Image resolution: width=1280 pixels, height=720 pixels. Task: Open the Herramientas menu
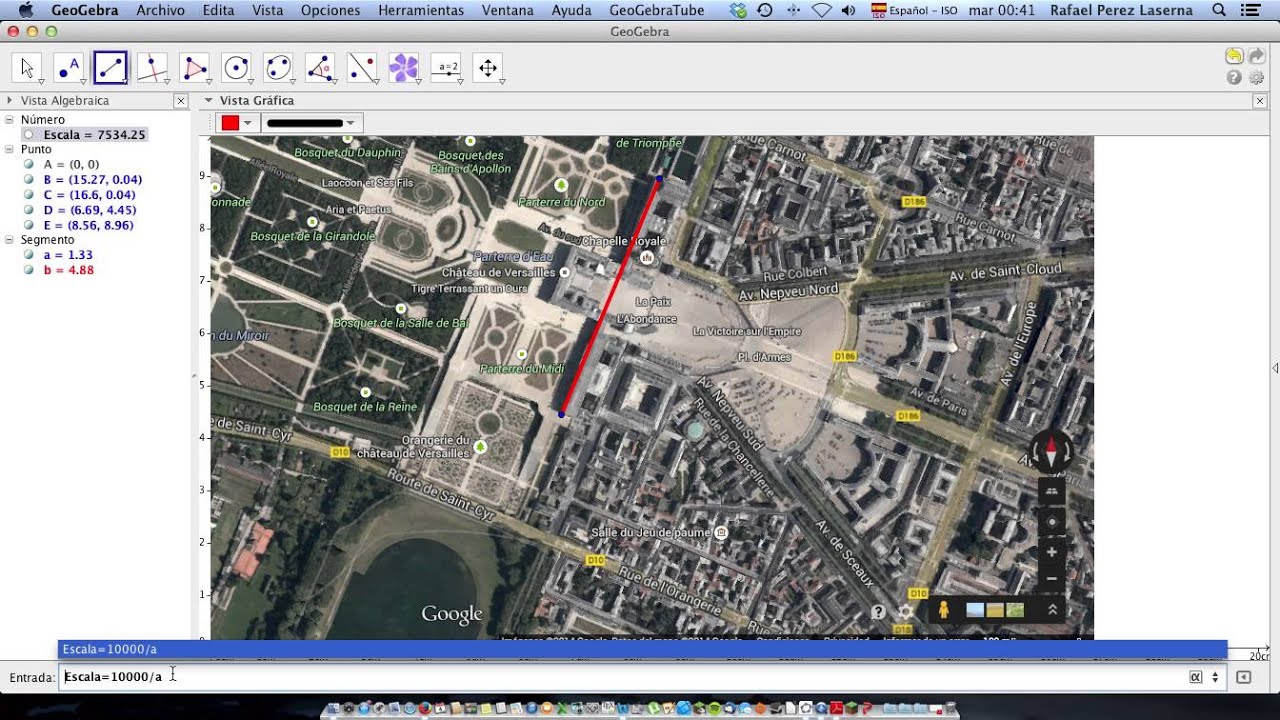421,10
